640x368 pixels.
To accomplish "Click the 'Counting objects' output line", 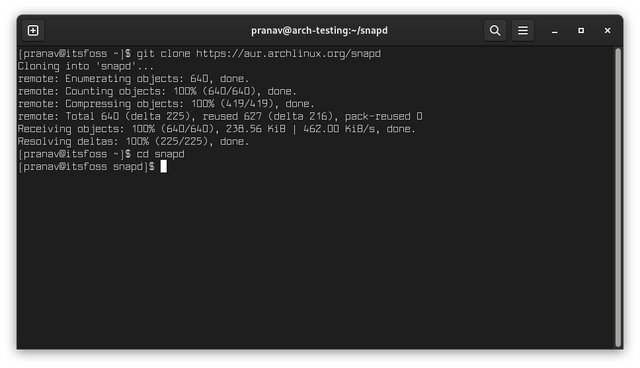I will tap(157, 91).
